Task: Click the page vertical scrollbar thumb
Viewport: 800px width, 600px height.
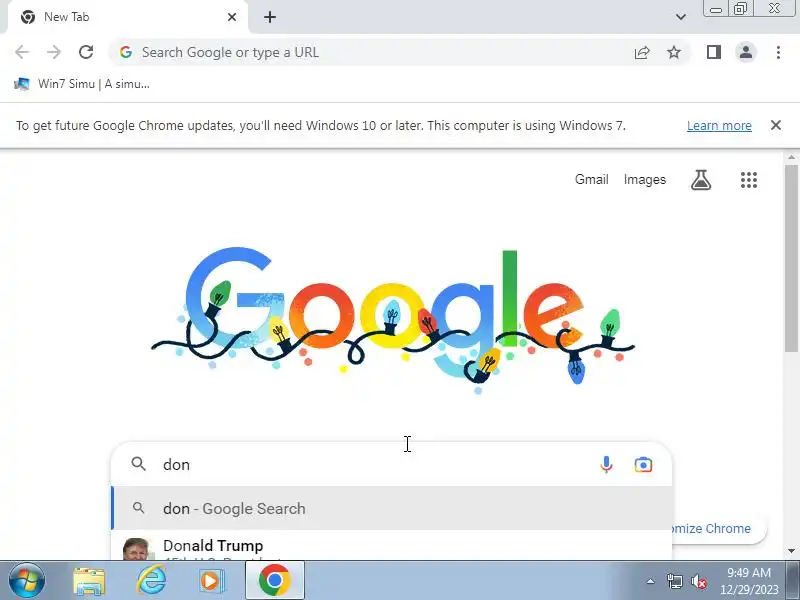Action: [x=791, y=258]
